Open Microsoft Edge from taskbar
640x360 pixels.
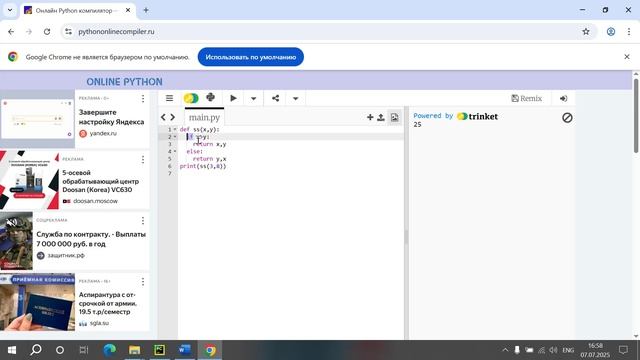109,350
